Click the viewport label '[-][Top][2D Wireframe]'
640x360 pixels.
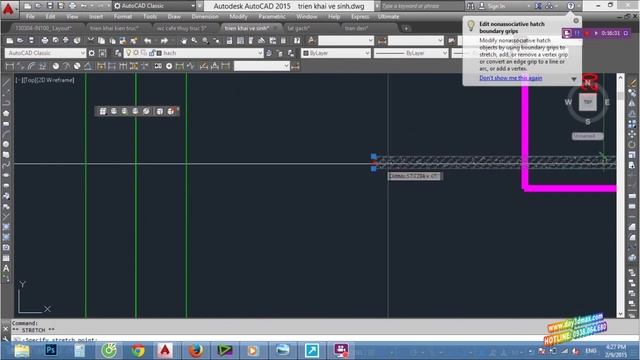45,80
